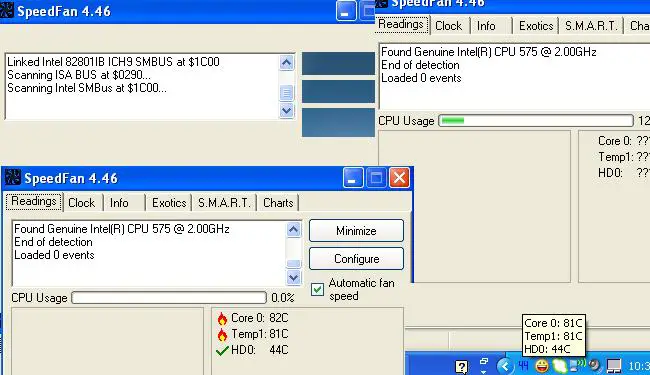Select Readings tab in front SpeedFan window
The image size is (650, 375).
tap(34, 201)
